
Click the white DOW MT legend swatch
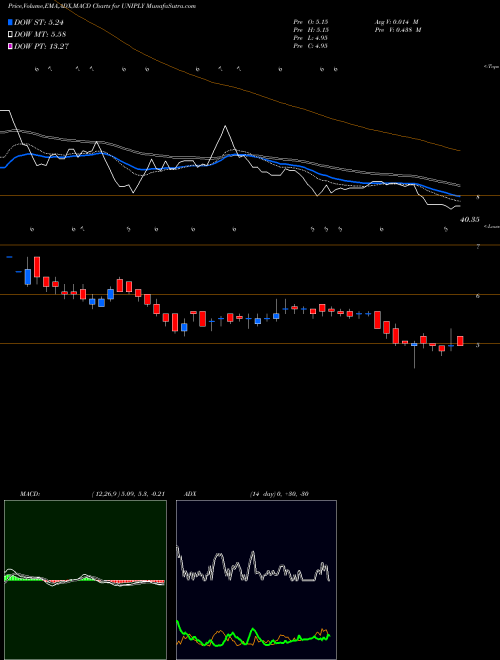[x=10, y=35]
